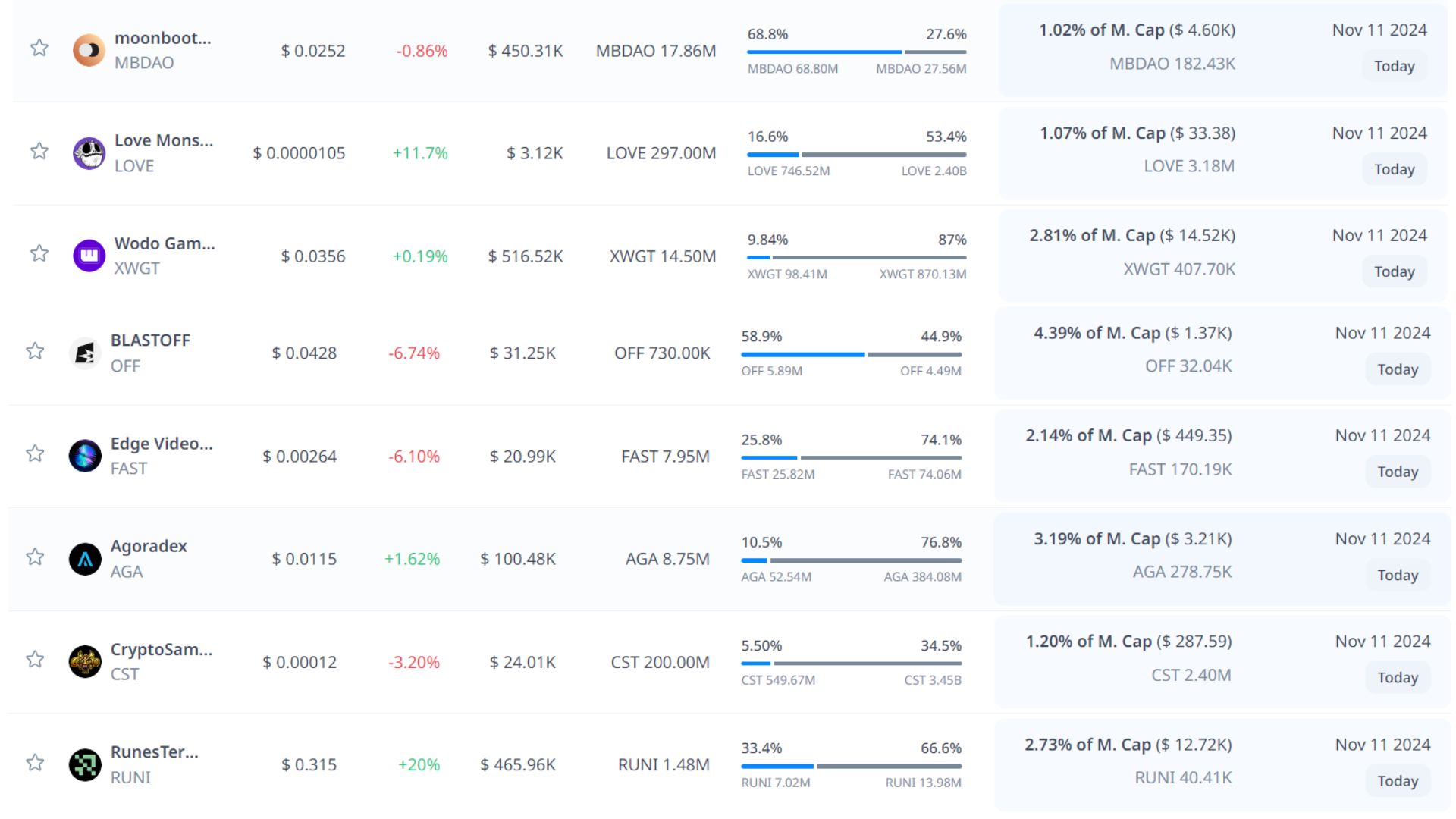Click the moonboot MBDAO token logo
1456x819 pixels.
tap(89, 50)
